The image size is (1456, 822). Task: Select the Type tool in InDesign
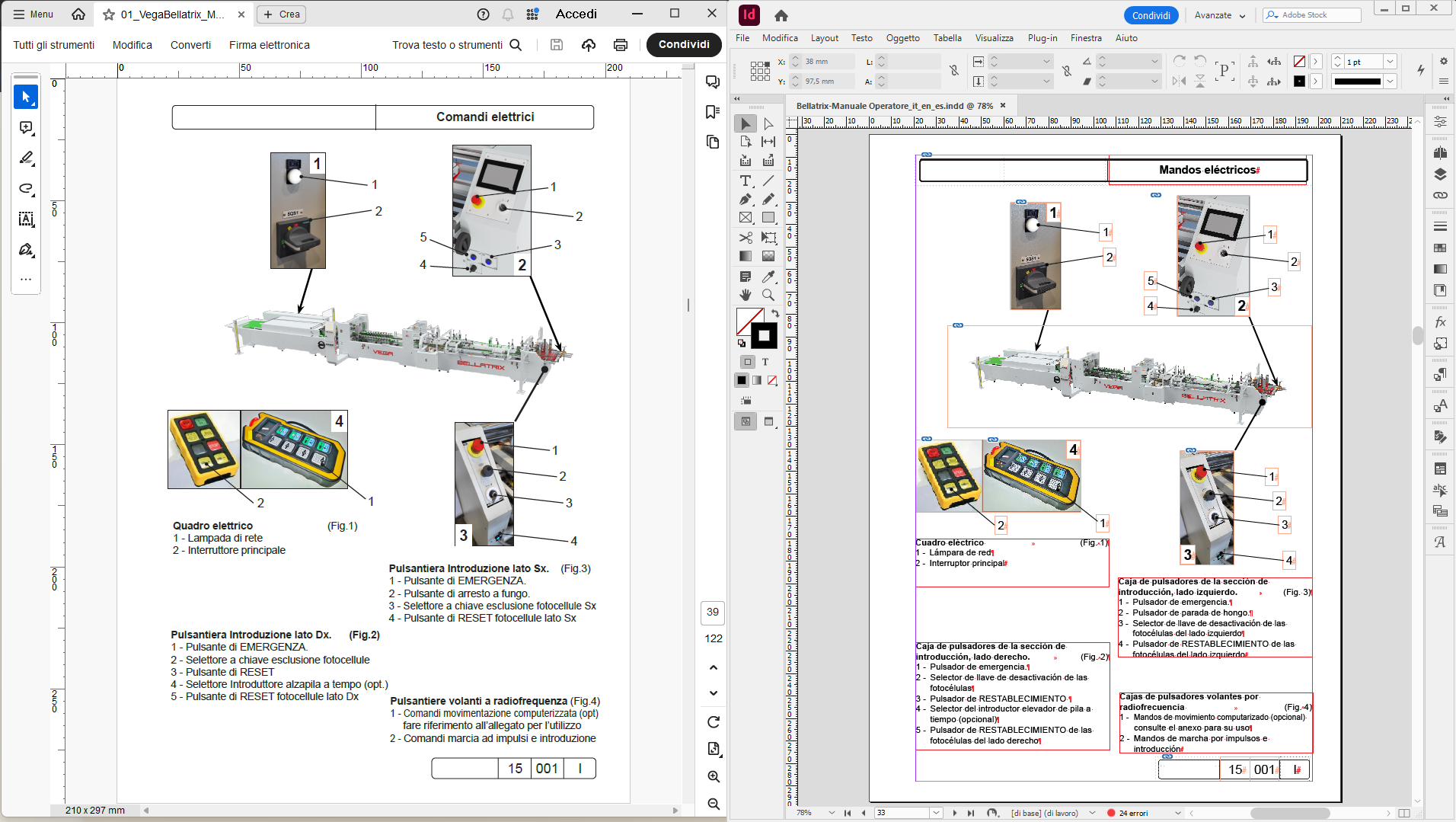tap(746, 181)
